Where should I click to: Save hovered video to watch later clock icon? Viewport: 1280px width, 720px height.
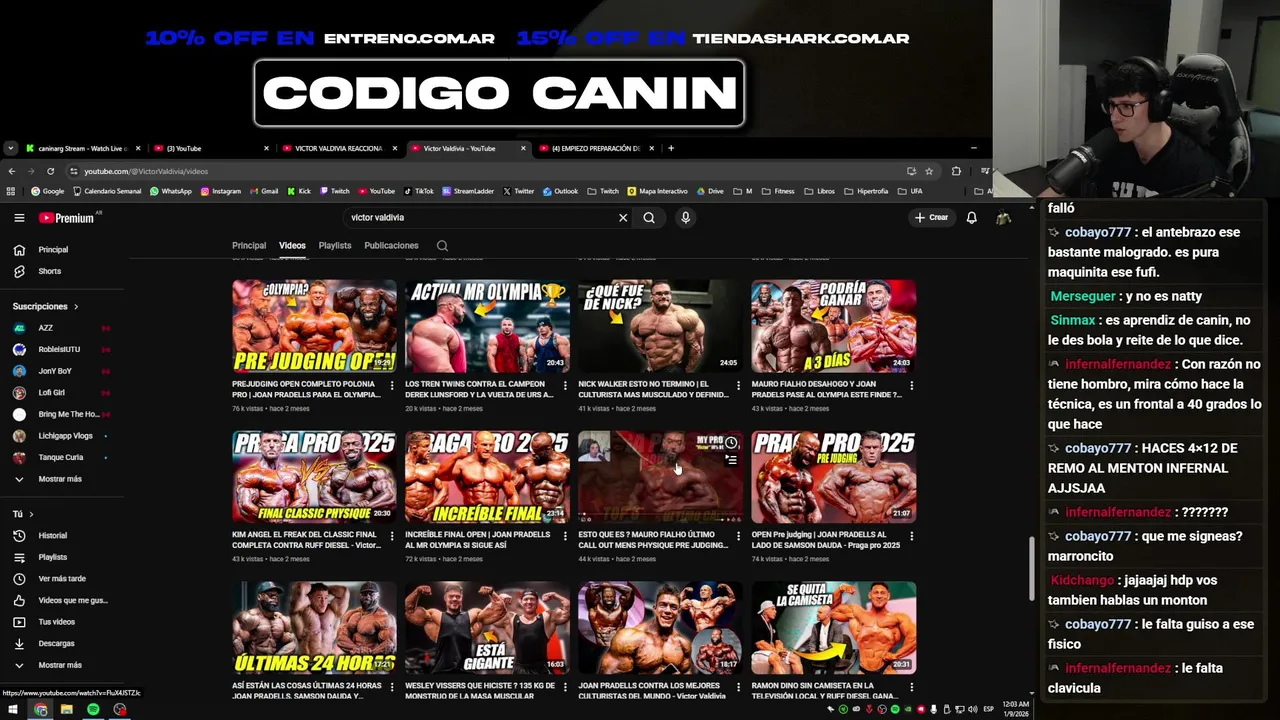[x=731, y=442]
